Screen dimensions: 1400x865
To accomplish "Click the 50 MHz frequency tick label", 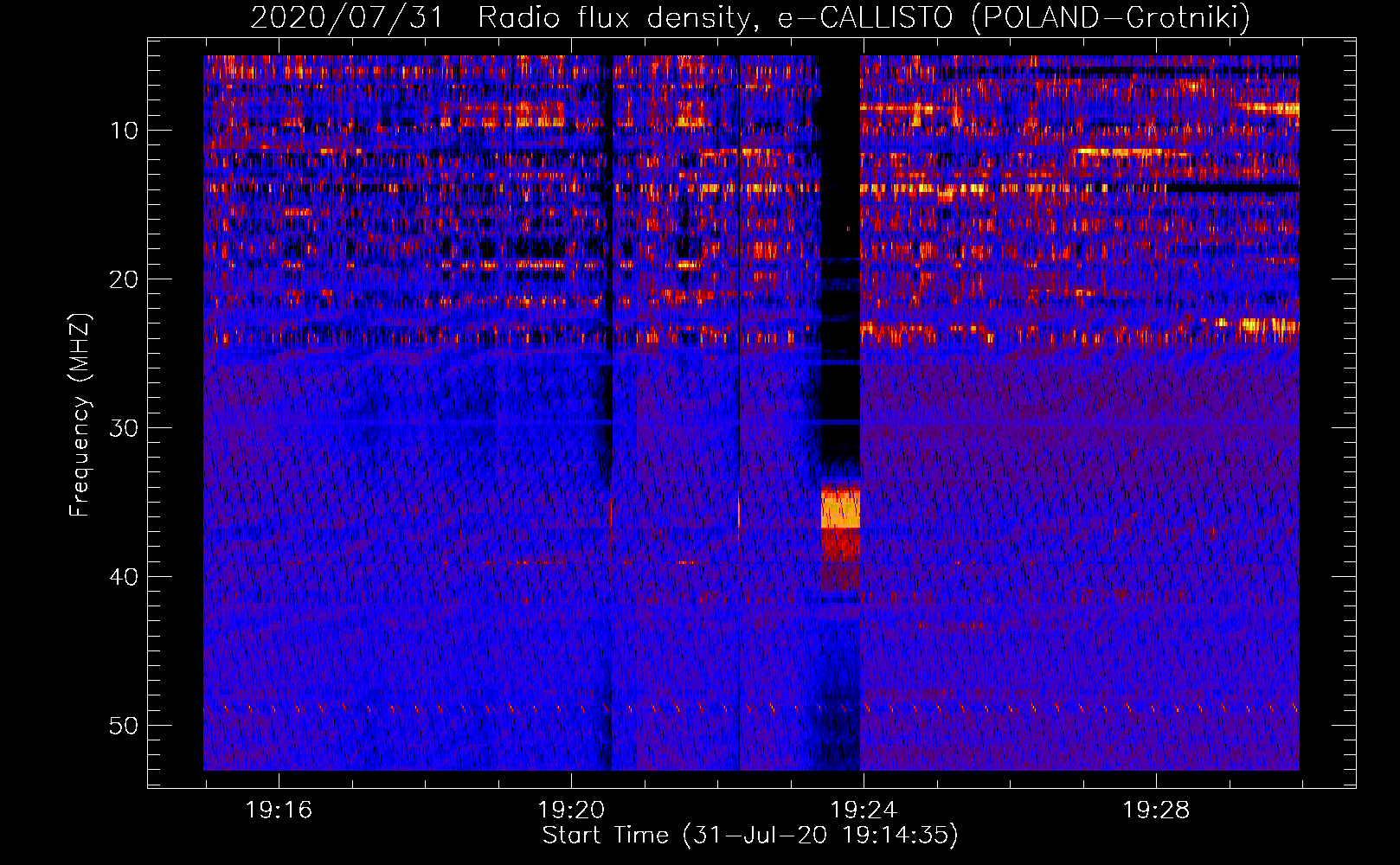I will point(125,726).
